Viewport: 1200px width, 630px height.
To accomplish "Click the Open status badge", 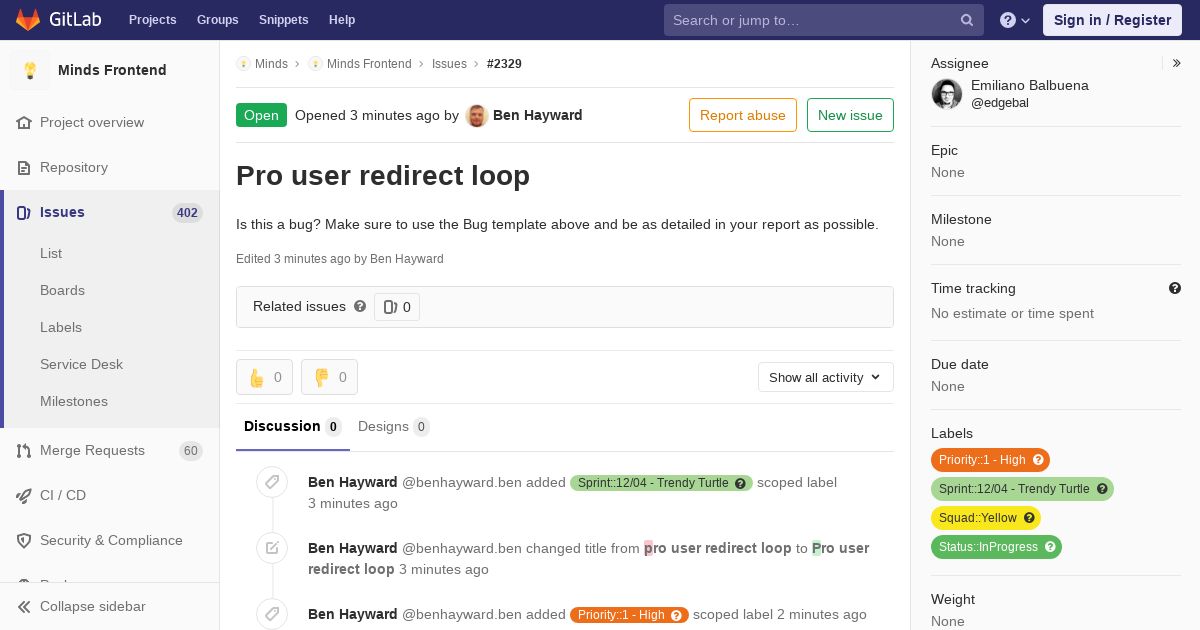I will tap(261, 115).
